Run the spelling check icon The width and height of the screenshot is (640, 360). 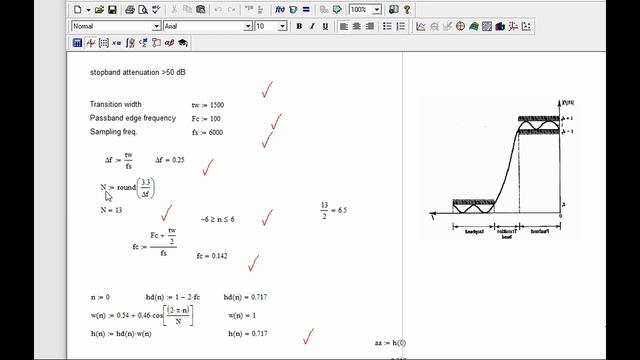tap(156, 9)
